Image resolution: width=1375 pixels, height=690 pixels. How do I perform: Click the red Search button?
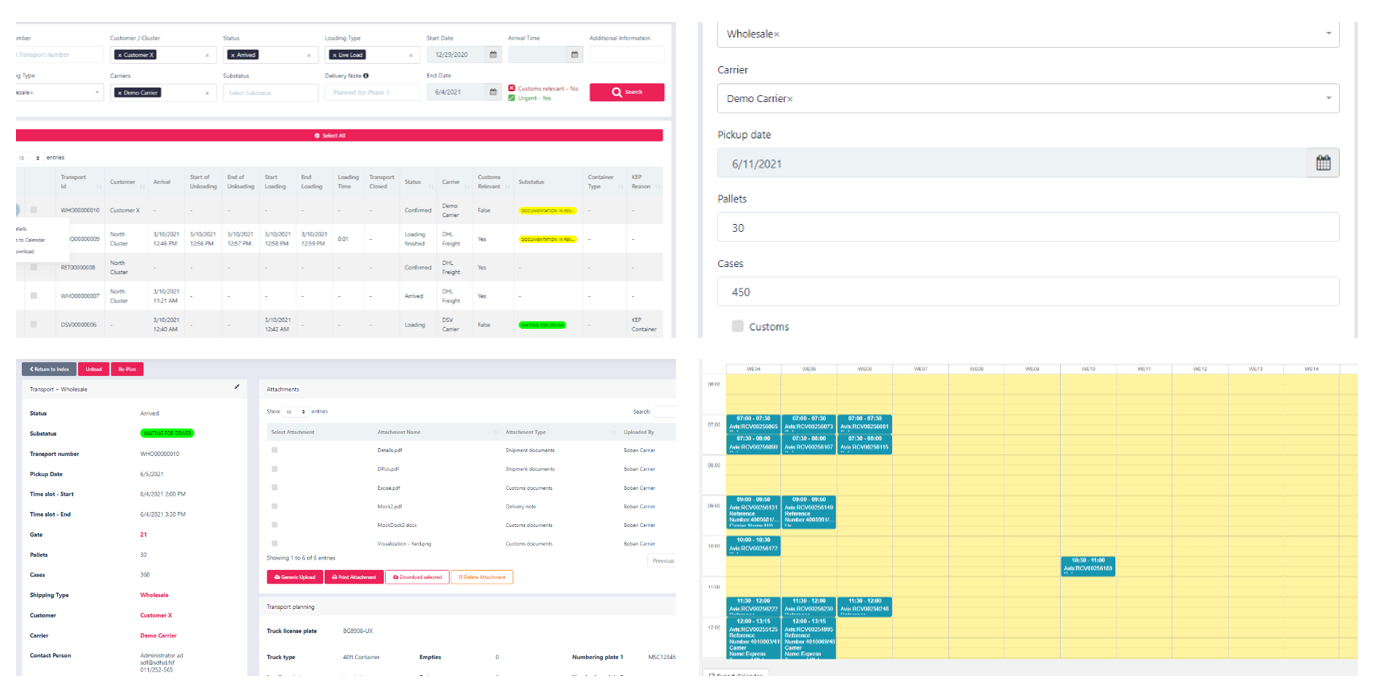pos(626,92)
